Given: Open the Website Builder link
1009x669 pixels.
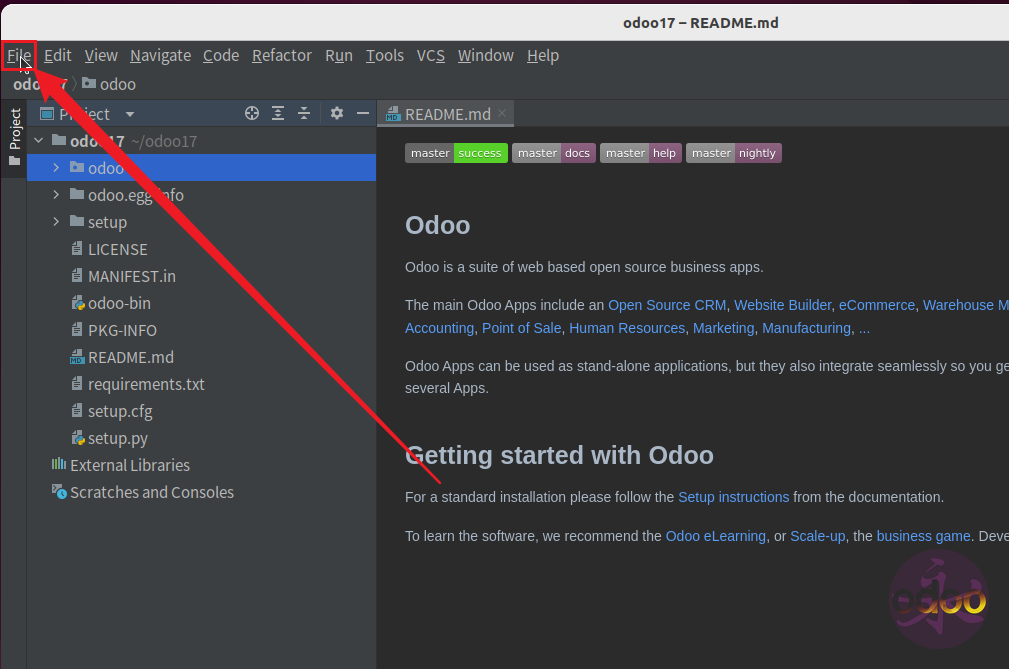Looking at the screenshot, I should point(782,305).
